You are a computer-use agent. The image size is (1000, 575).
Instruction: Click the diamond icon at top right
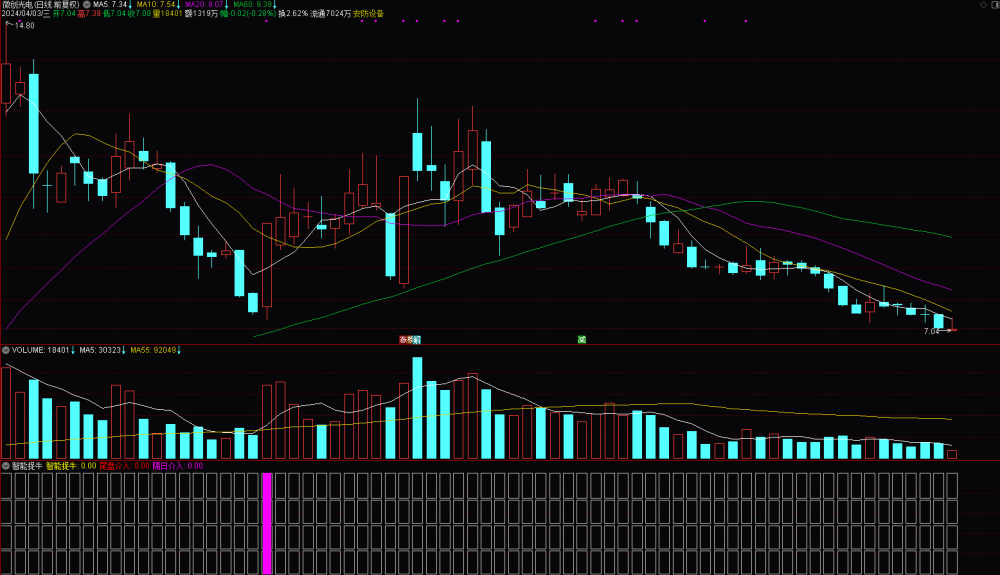coord(983,4)
